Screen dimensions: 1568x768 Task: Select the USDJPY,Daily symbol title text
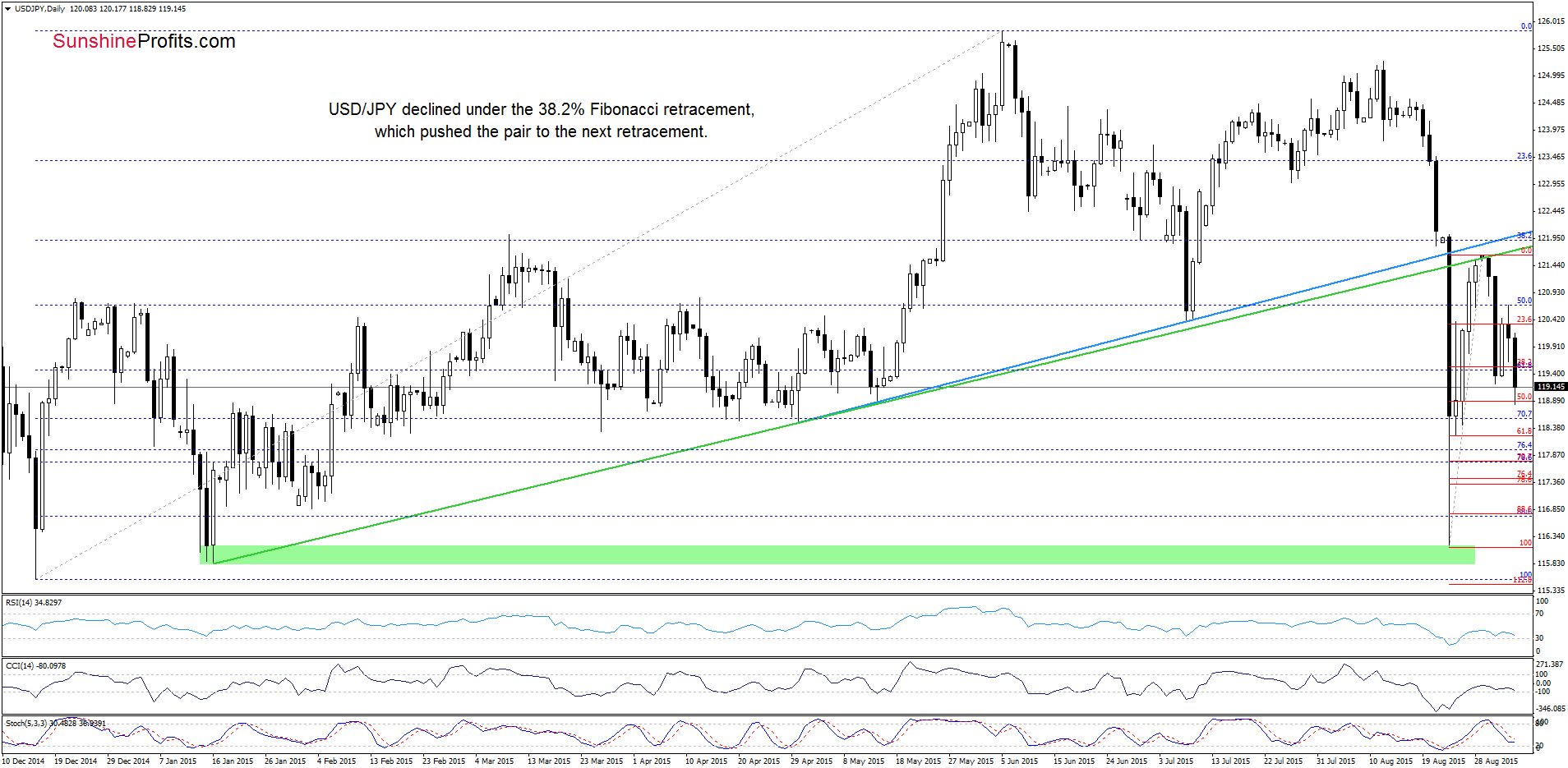[40, 9]
